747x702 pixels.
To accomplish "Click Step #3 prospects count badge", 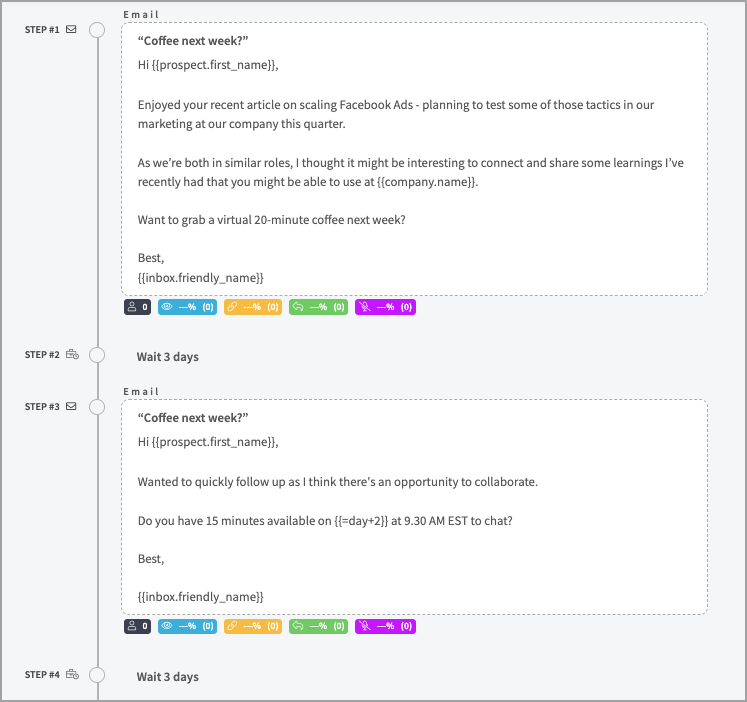I will point(138,626).
